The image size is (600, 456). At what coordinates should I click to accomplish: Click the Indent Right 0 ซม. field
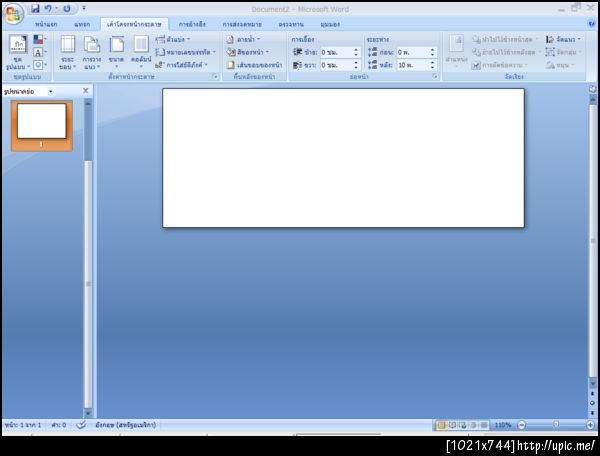pos(340,65)
